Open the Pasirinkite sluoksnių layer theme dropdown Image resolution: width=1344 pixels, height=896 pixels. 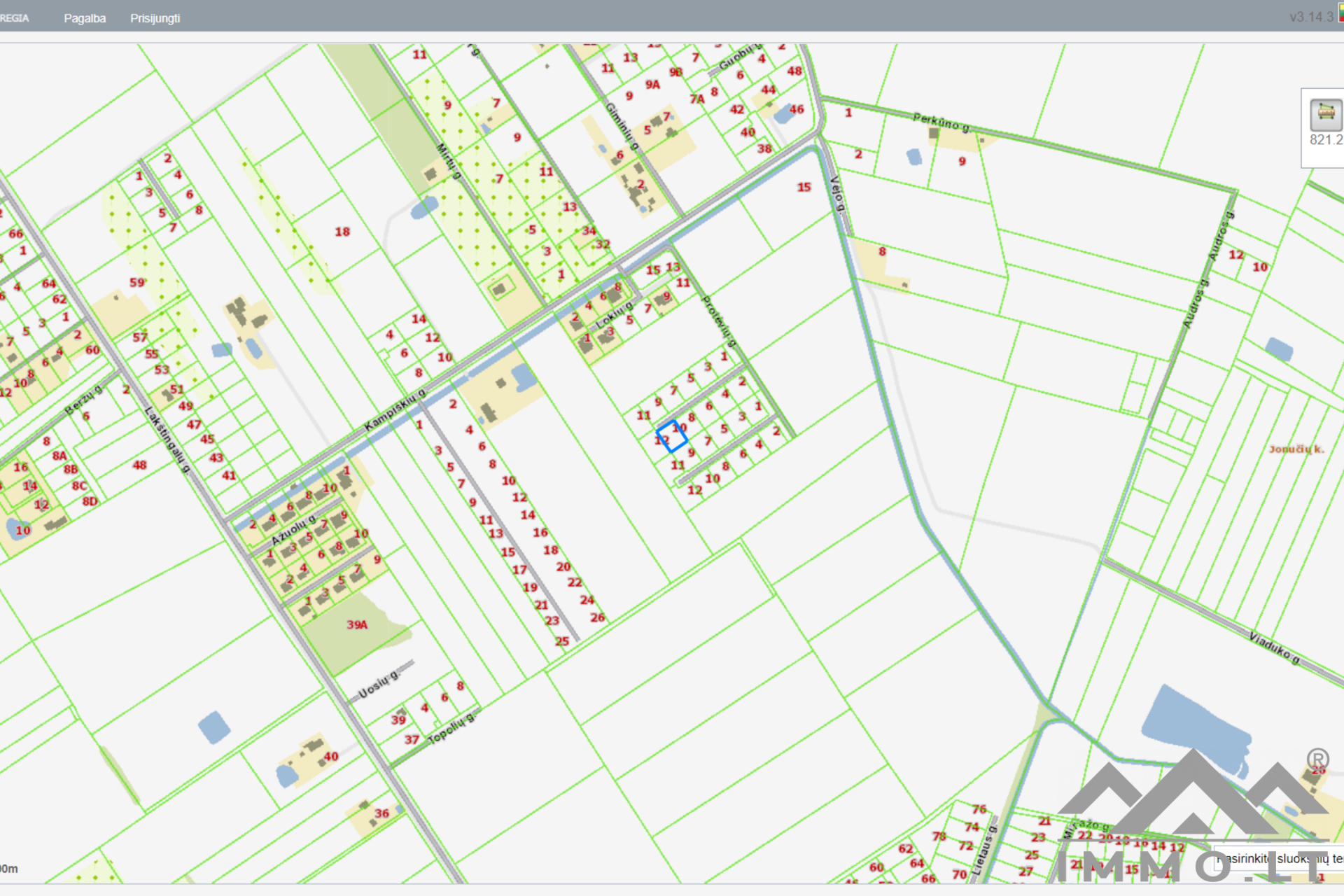coord(1281,858)
